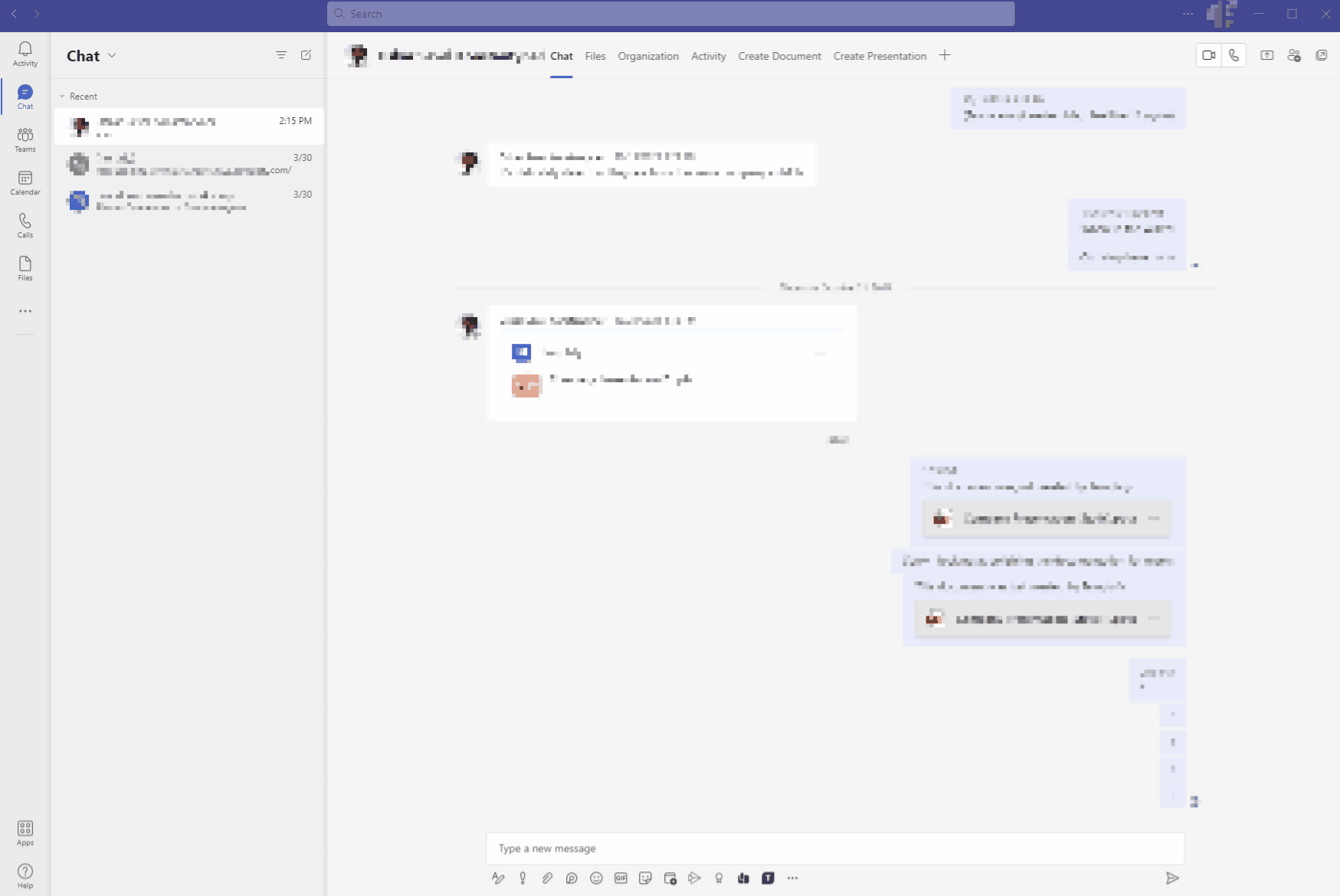Switch to the Files tab
1340x896 pixels.
point(595,56)
